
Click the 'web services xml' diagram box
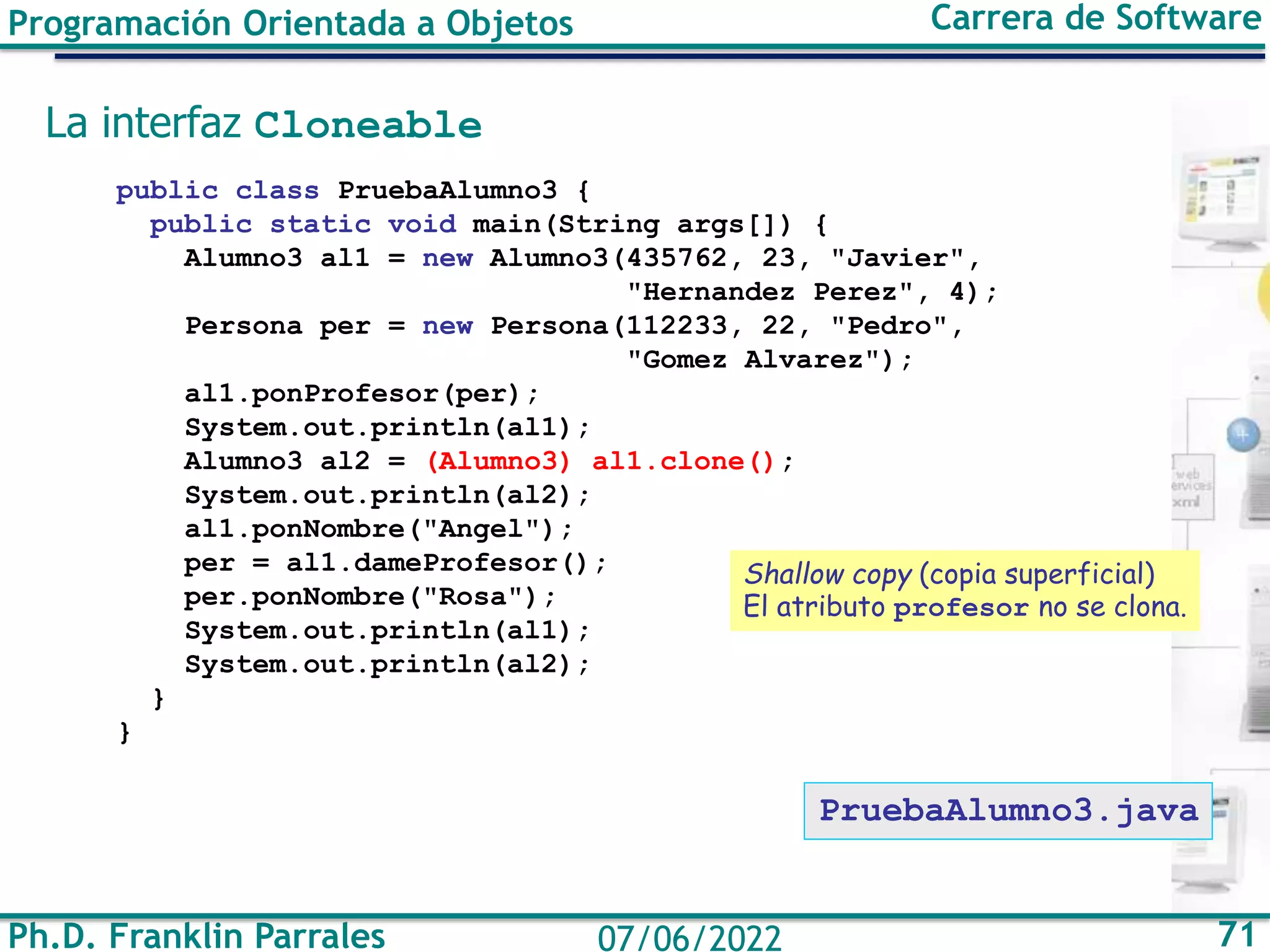tap(1192, 487)
